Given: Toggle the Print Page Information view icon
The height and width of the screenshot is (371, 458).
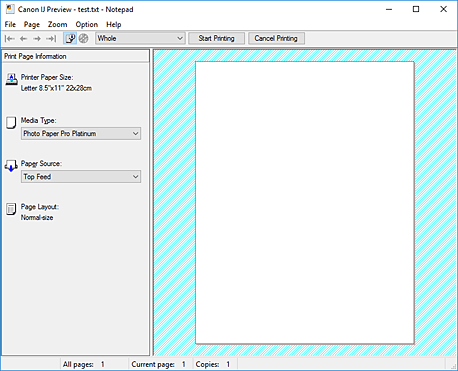Looking at the screenshot, I should point(70,39).
